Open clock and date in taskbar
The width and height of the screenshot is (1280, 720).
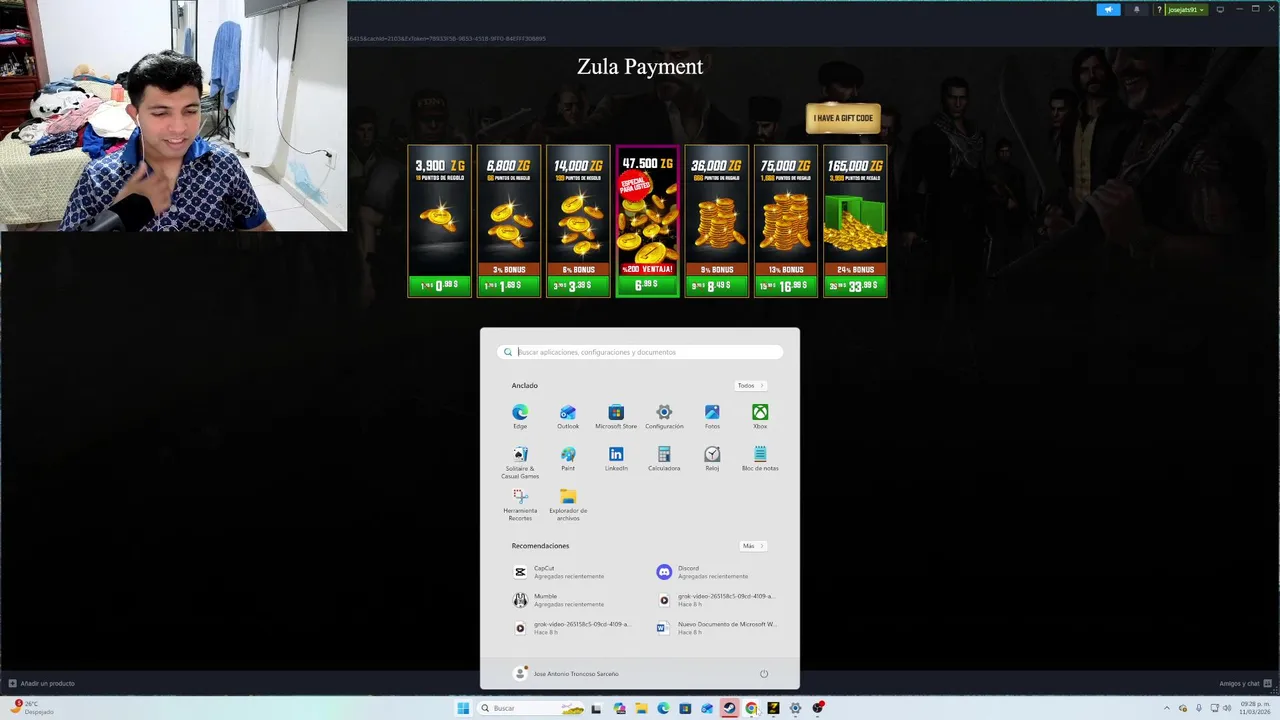1254,708
